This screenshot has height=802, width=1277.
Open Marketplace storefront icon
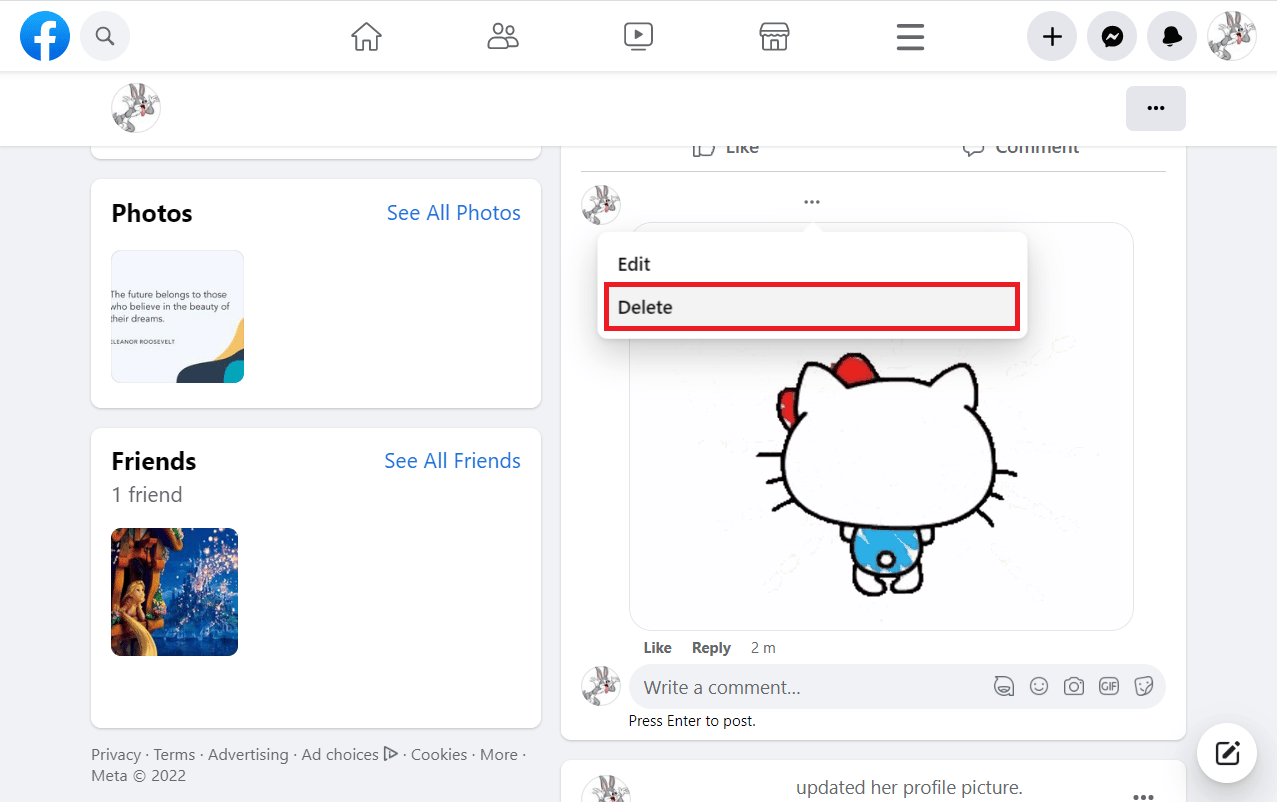coord(774,36)
